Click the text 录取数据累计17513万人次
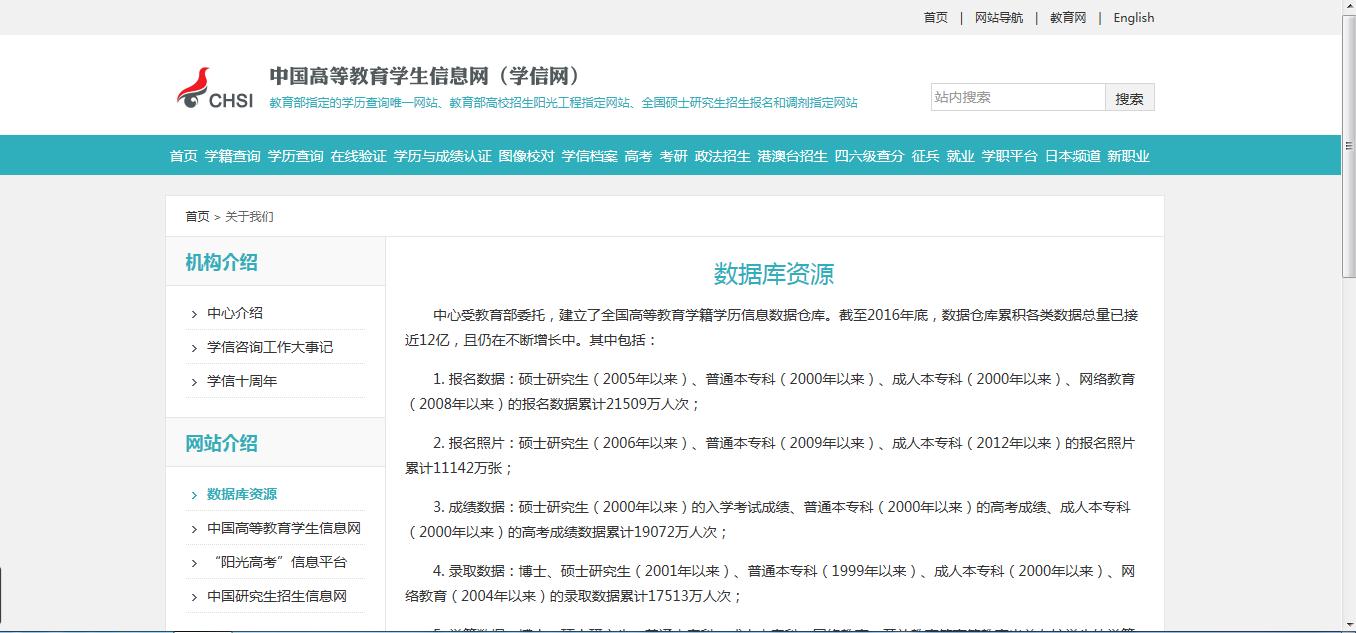Image resolution: width=1356 pixels, height=633 pixels. coord(646,596)
